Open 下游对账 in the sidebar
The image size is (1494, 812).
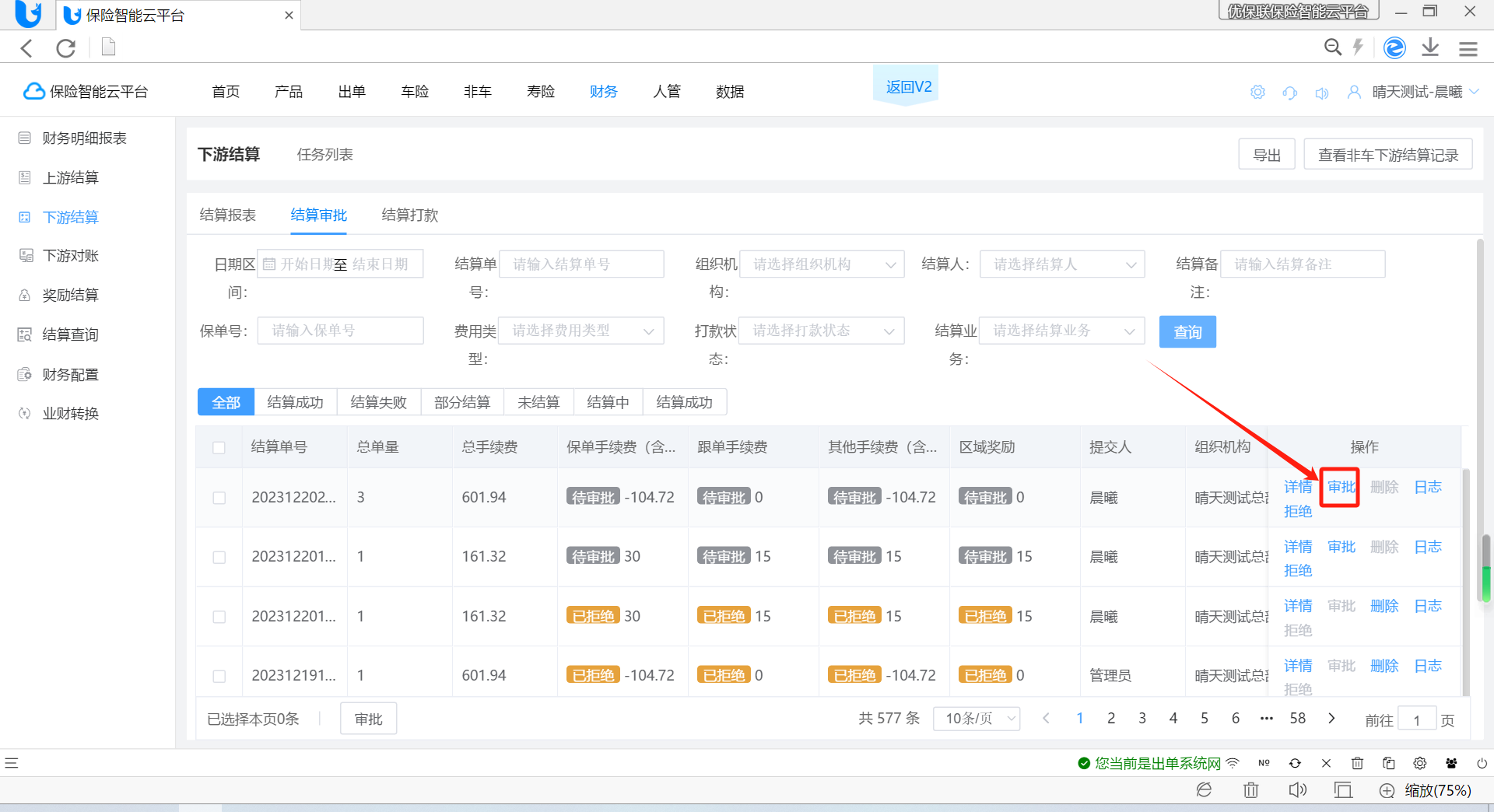click(x=70, y=256)
